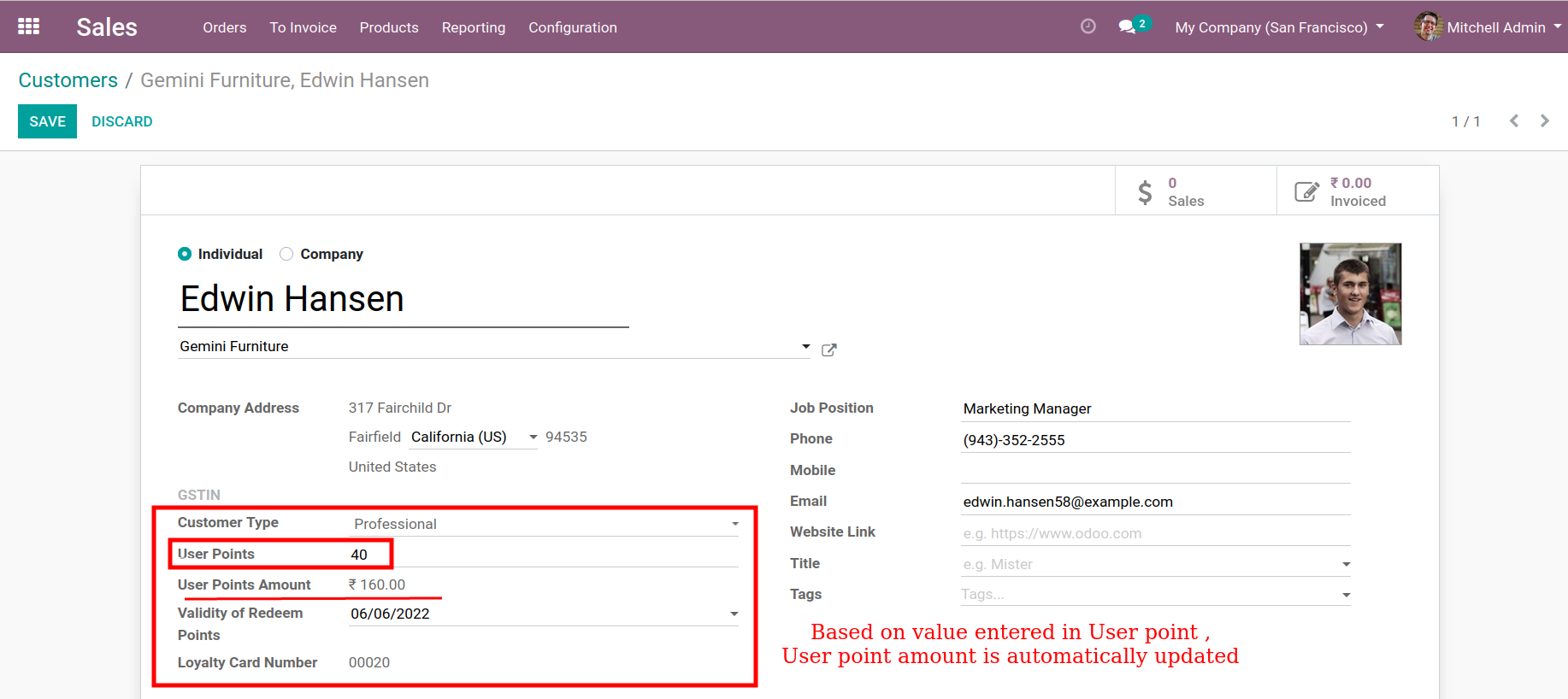Click the Customers breadcrumb link
Image resolution: width=1568 pixels, height=699 pixels.
pyautogui.click(x=68, y=80)
